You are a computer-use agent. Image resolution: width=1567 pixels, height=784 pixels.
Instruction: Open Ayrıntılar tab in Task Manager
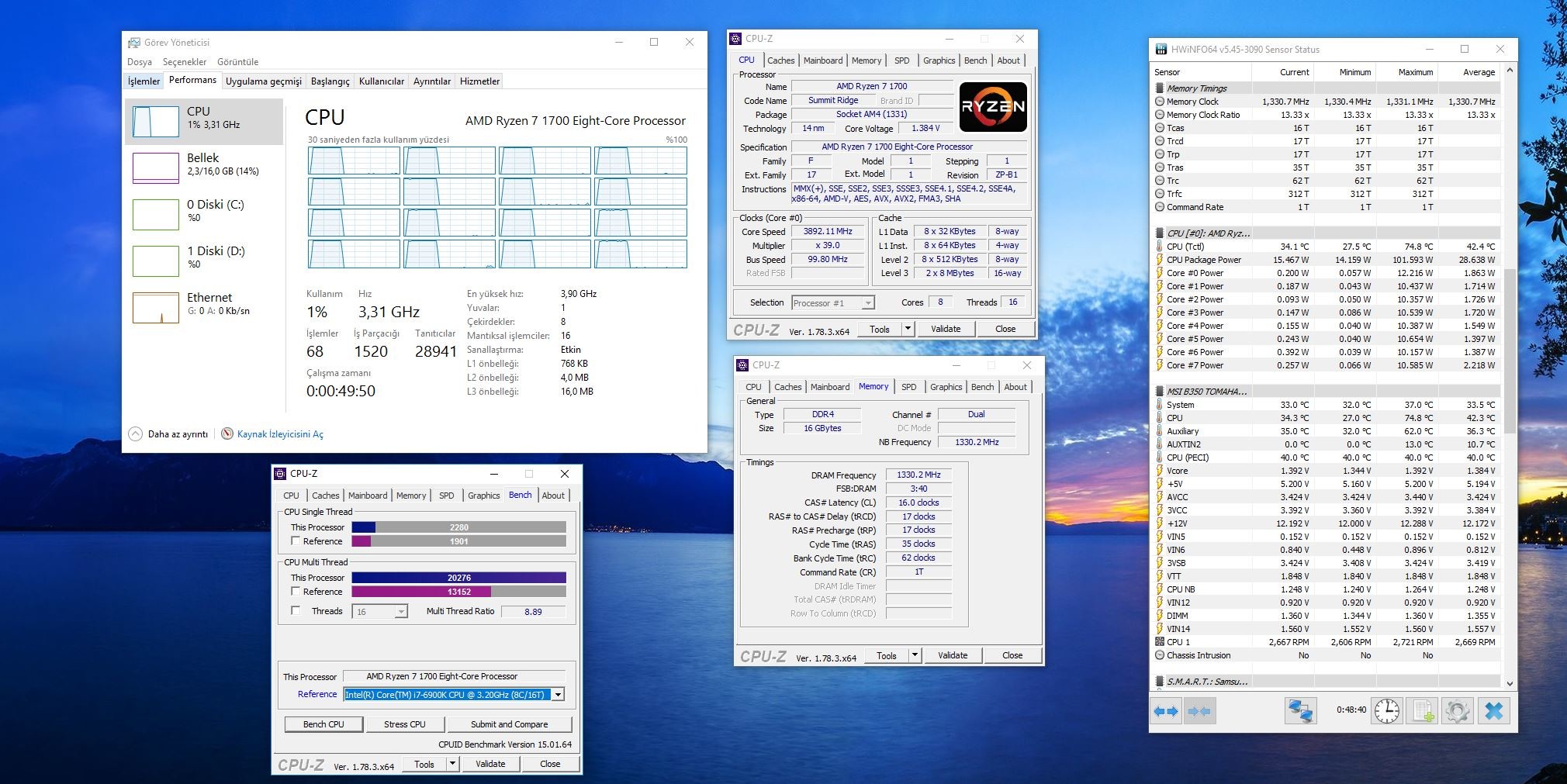(432, 81)
